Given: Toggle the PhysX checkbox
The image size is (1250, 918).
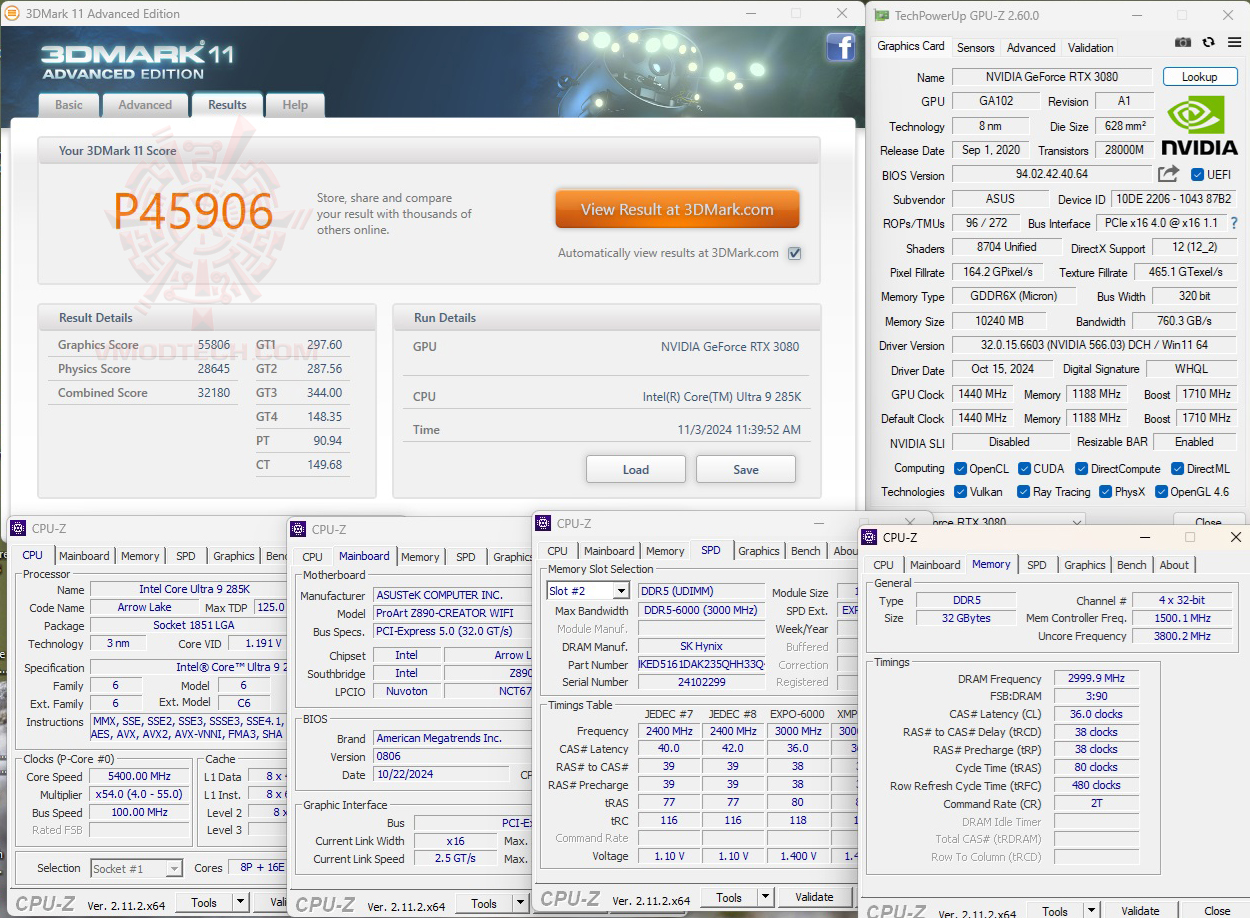Looking at the screenshot, I should [1105, 491].
